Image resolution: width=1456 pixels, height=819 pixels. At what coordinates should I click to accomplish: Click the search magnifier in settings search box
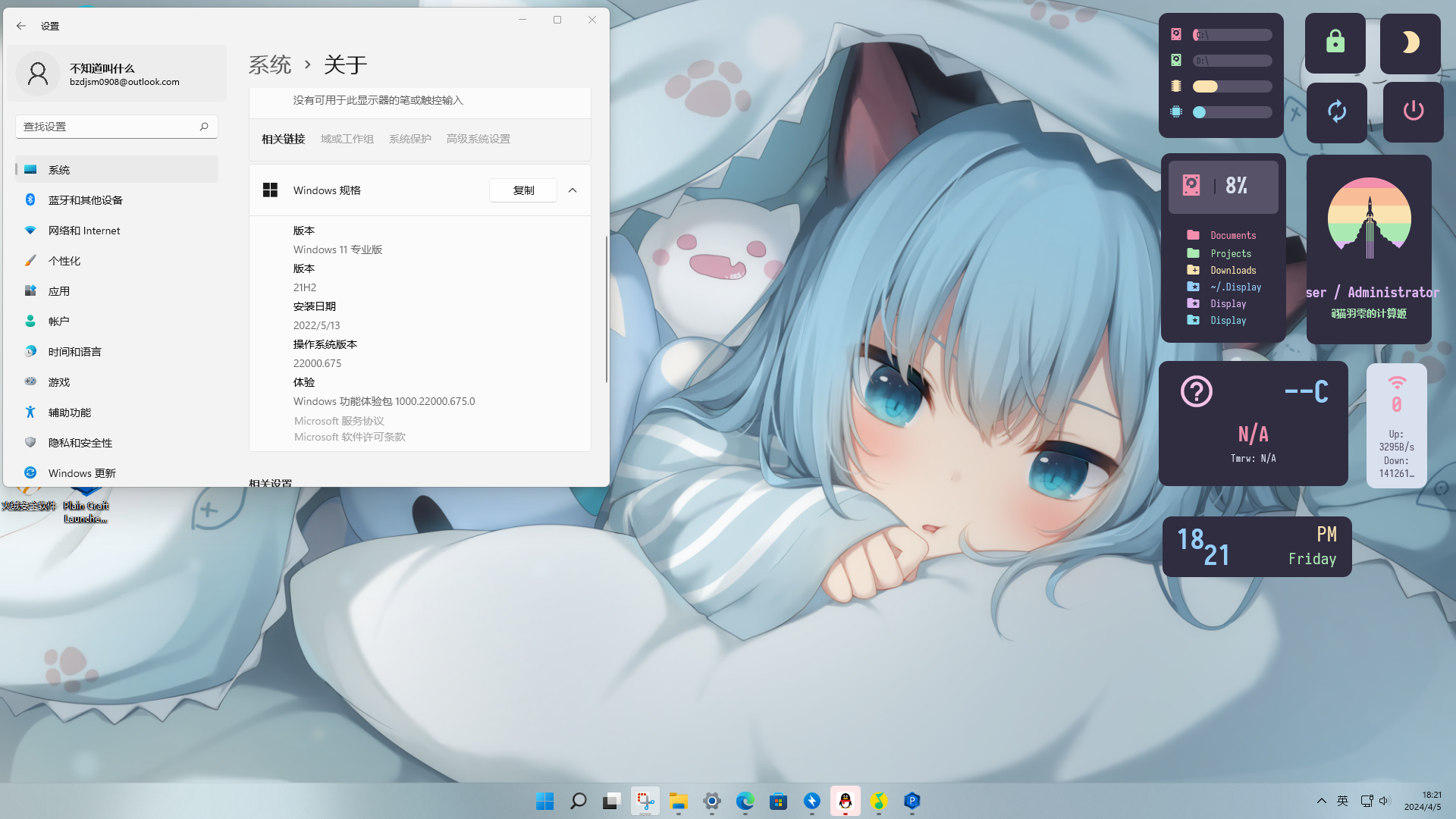(x=204, y=127)
